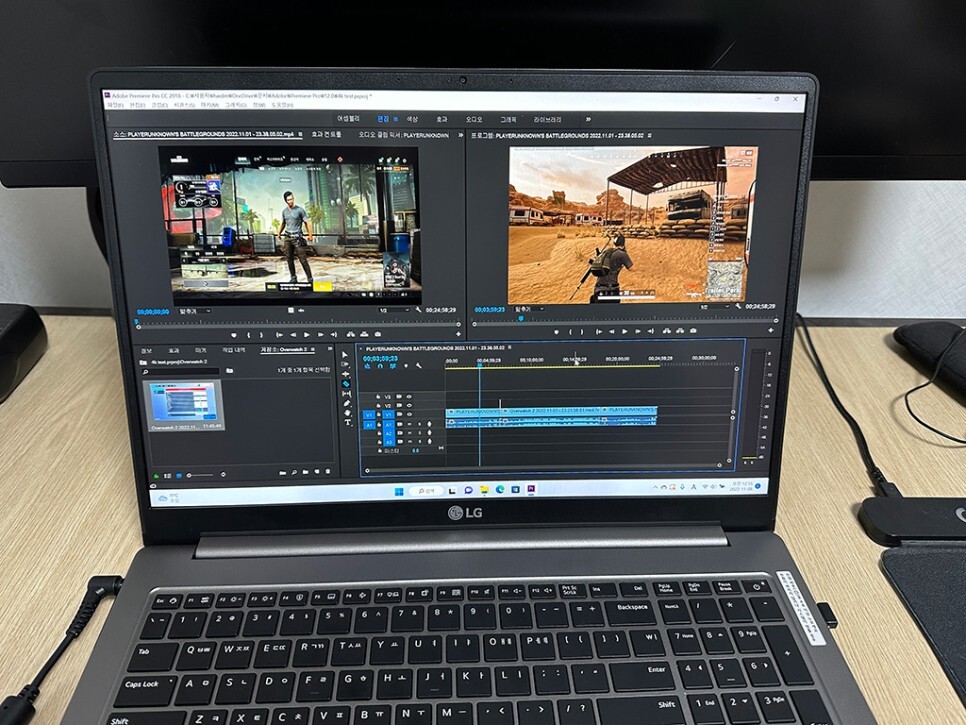The height and width of the screenshot is (725, 966).
Task: Open Program monitor 1/2 resolution dropdown
Action: (x=715, y=307)
